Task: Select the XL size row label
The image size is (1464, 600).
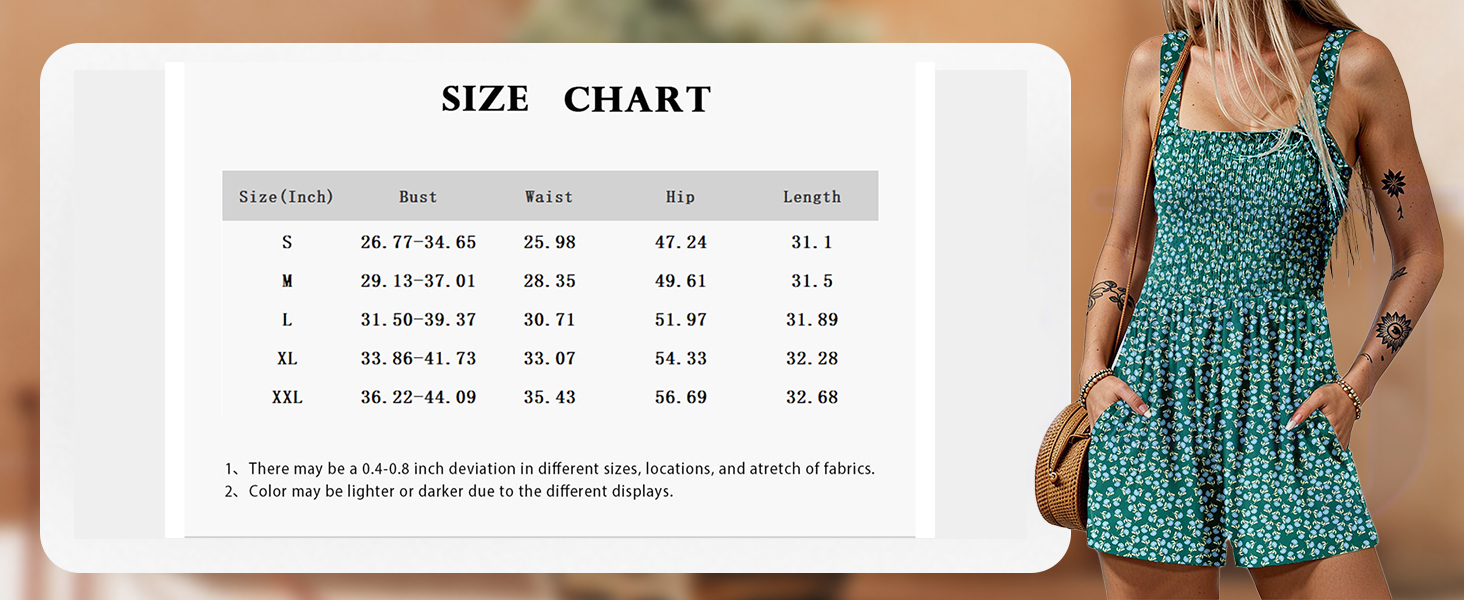Action: (x=287, y=358)
